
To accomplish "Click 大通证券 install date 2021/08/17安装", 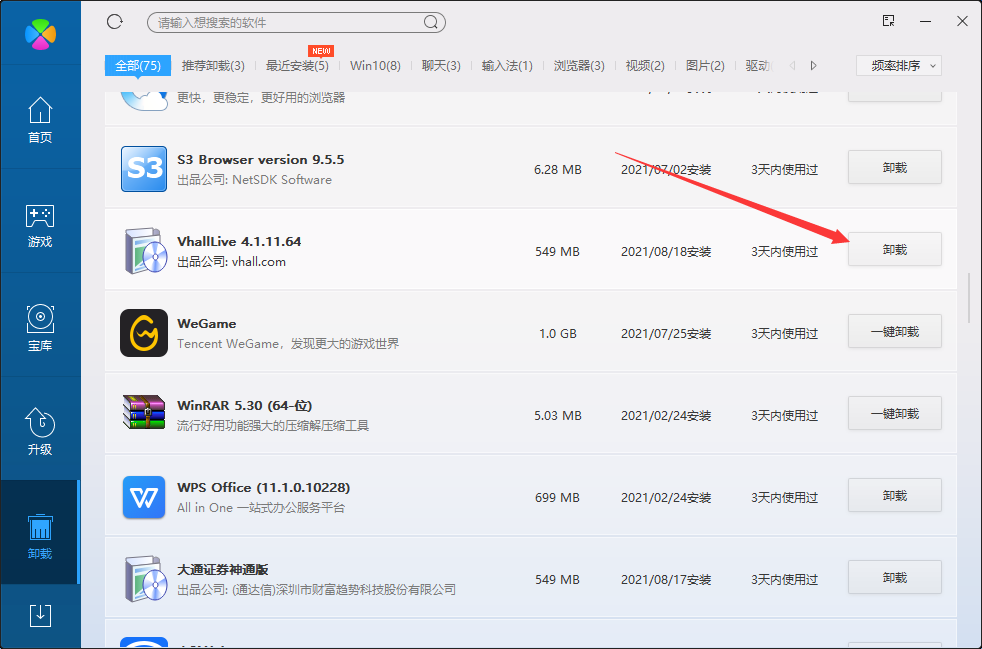I will [666, 580].
